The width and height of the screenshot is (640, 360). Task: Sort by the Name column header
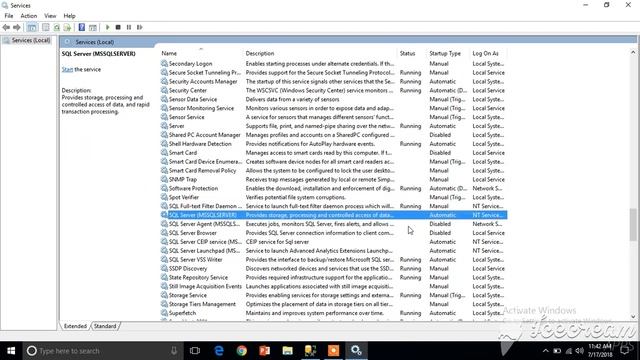point(169,53)
